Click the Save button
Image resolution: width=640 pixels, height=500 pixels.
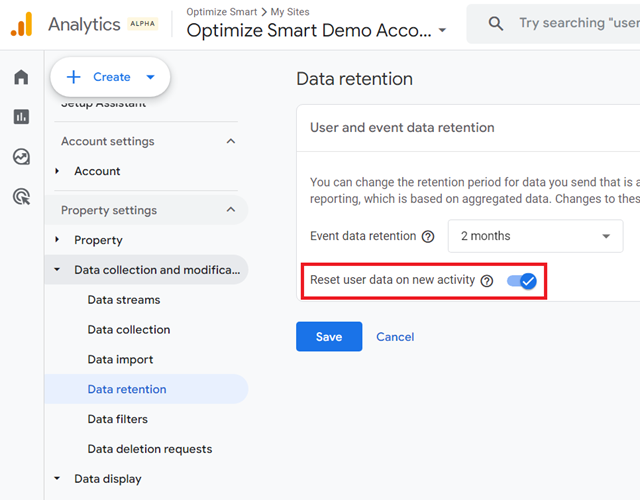coord(329,336)
